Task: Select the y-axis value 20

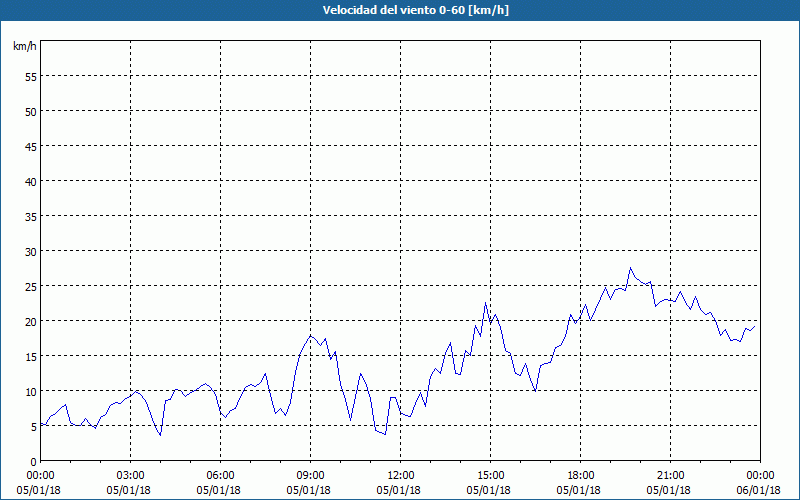Action: pos(31,322)
